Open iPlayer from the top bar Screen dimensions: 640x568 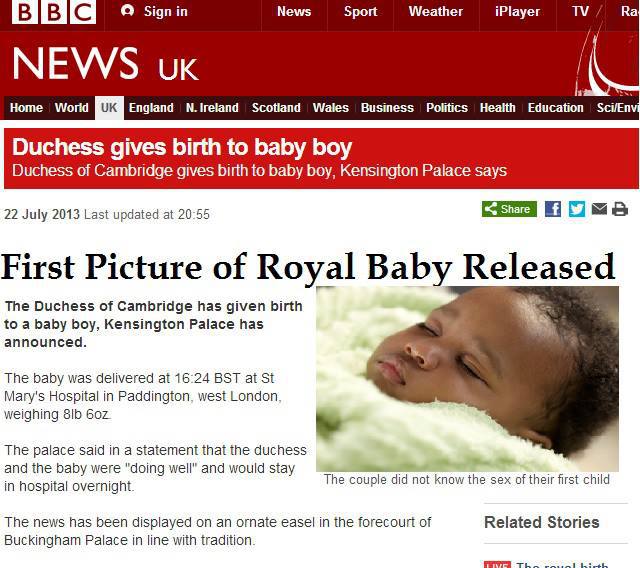[517, 11]
